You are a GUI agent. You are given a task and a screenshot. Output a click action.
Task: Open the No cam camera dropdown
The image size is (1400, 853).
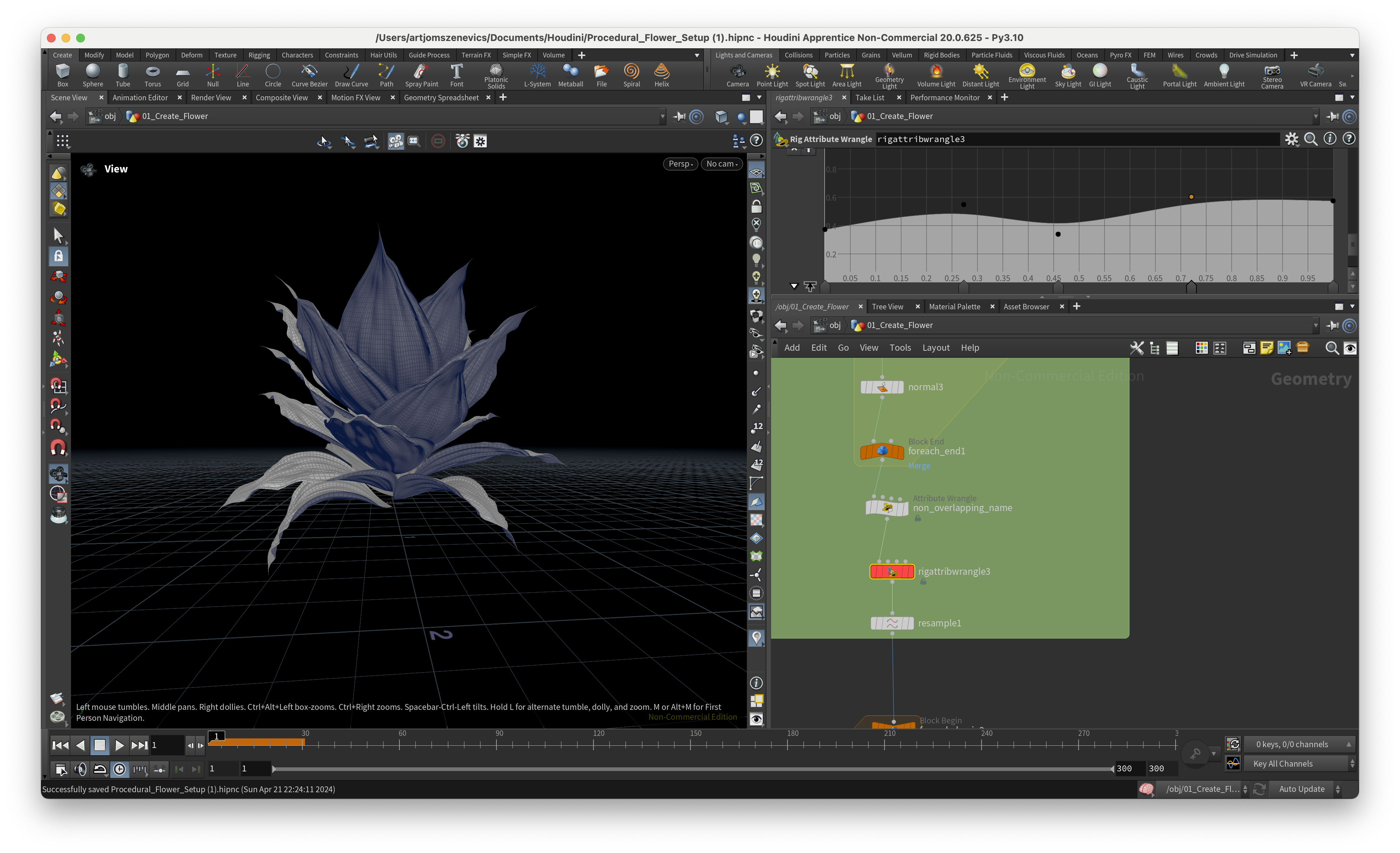(722, 164)
